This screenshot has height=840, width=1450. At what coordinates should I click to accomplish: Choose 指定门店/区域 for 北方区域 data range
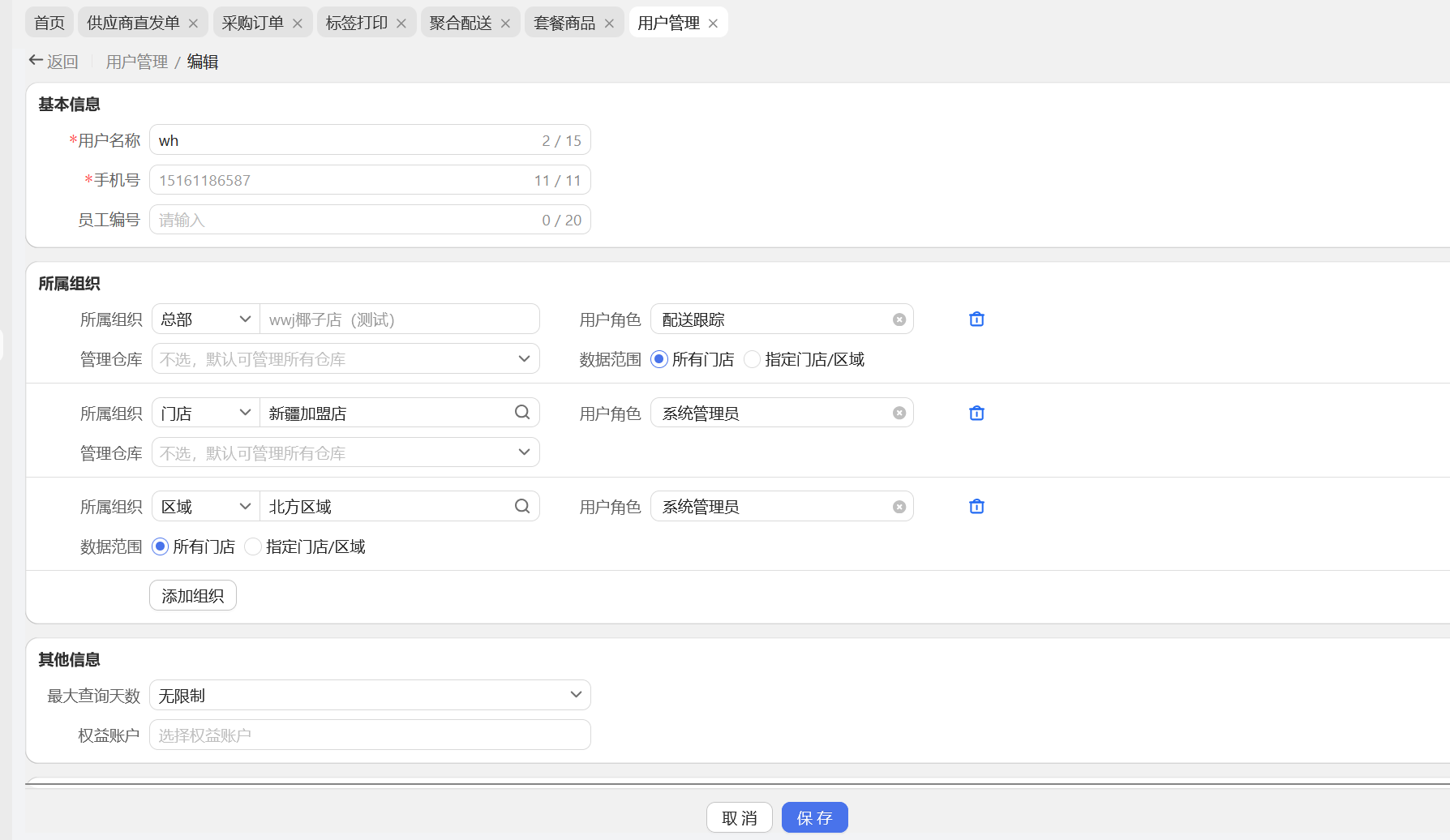[254, 547]
